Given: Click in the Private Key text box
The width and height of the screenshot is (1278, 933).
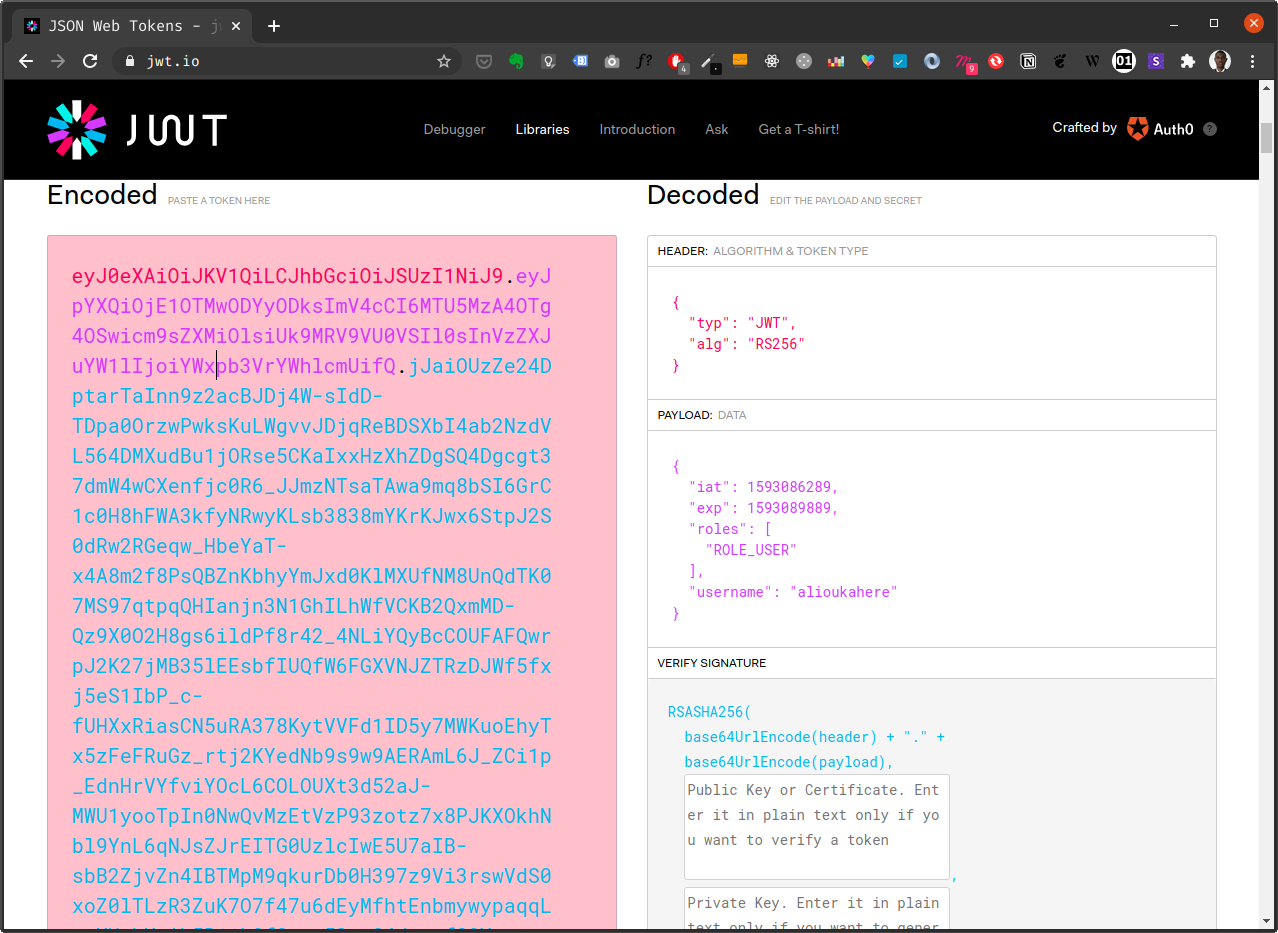Looking at the screenshot, I should 816,910.
